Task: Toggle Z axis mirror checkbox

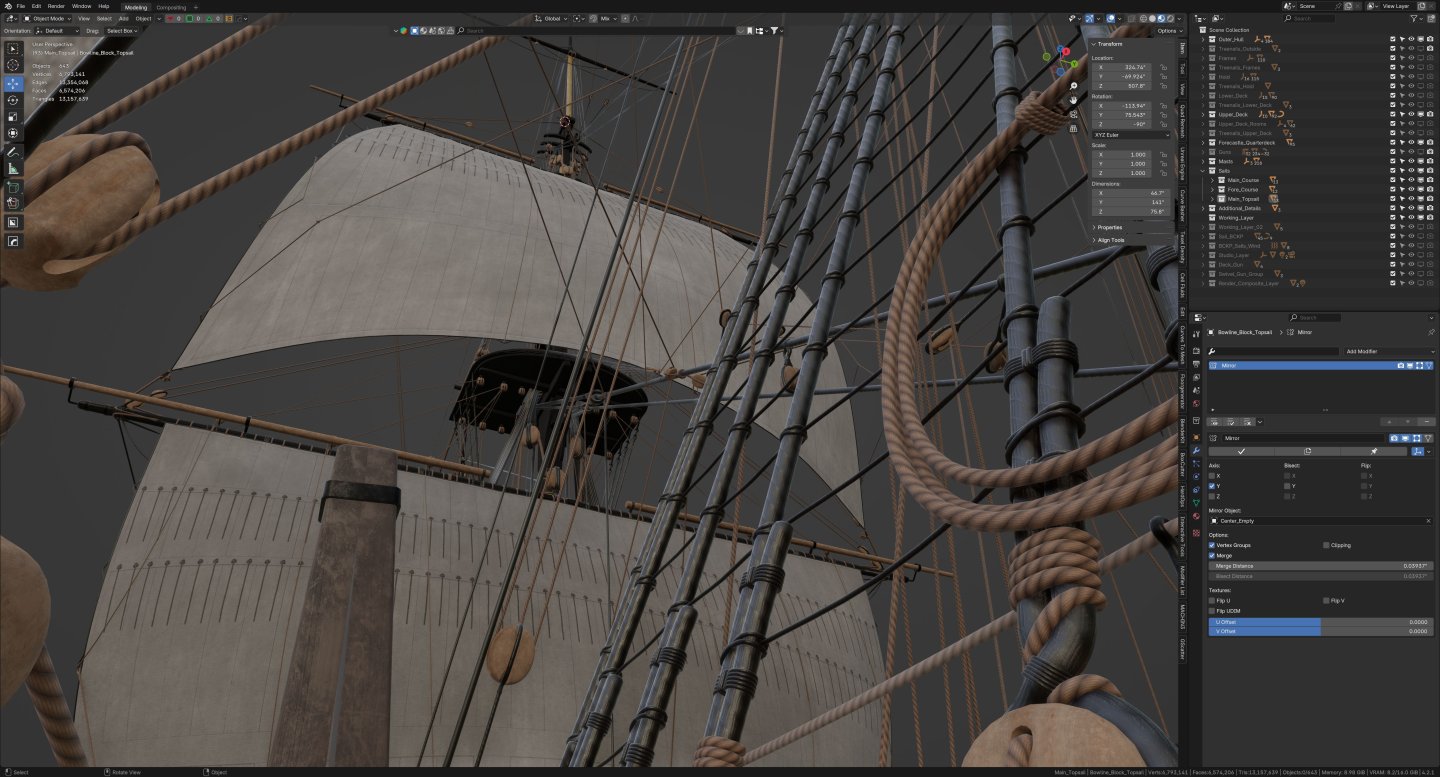Action: [1212, 496]
